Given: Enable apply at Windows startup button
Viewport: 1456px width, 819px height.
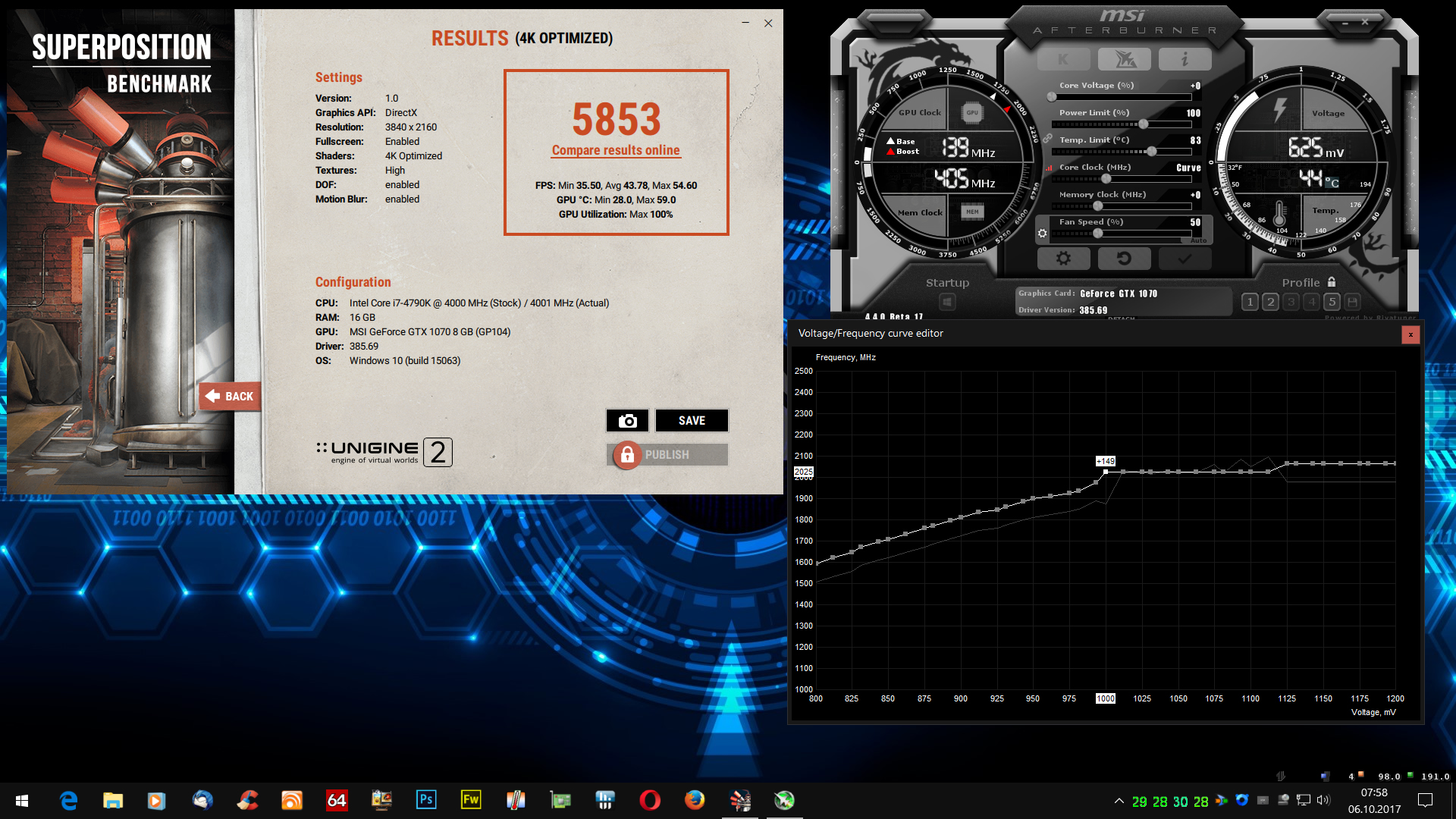Looking at the screenshot, I should [x=947, y=302].
